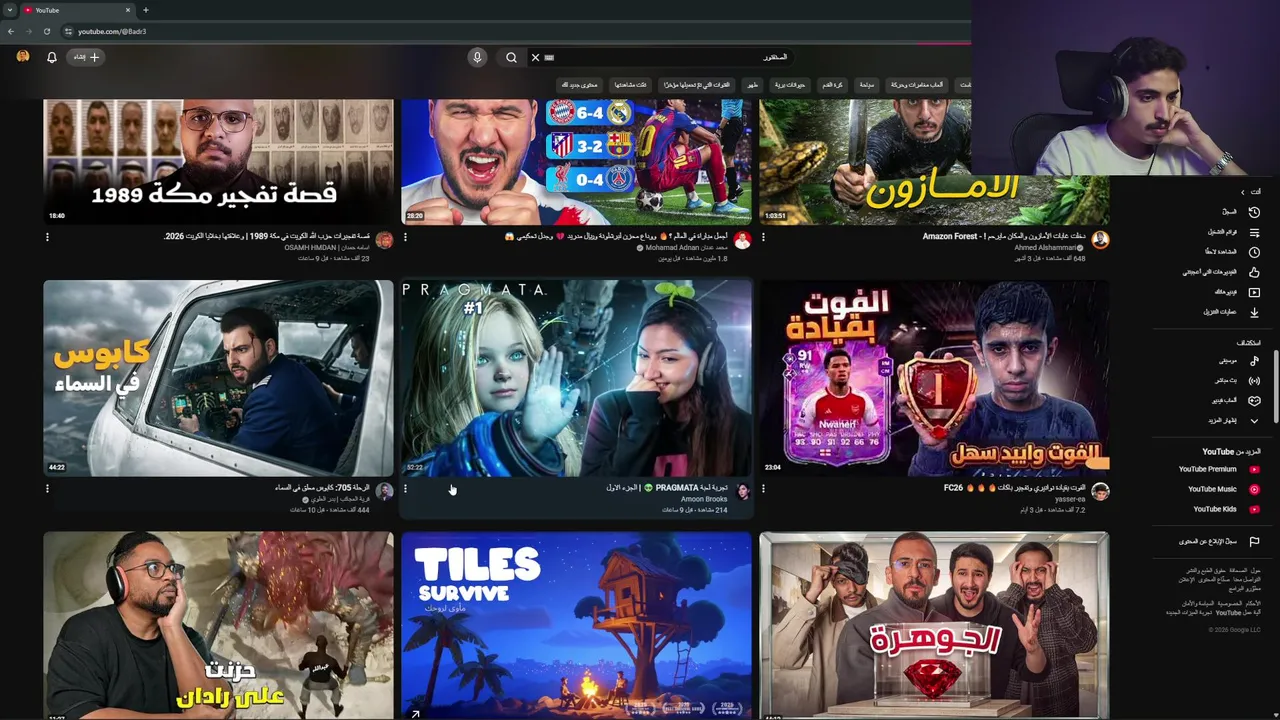
Task: Select the new-to-you filter chip
Action: [x=579, y=85]
